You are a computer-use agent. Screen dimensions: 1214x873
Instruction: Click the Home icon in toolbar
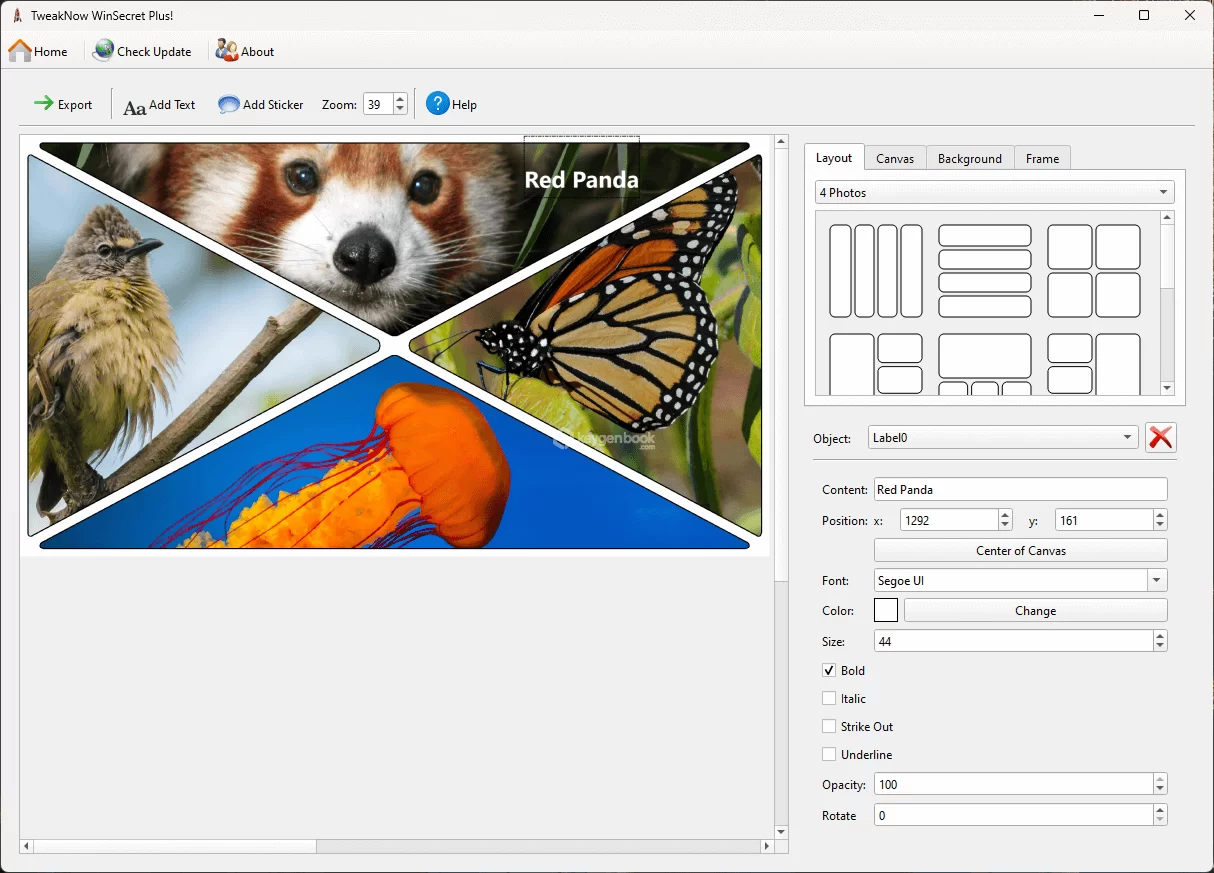point(20,51)
